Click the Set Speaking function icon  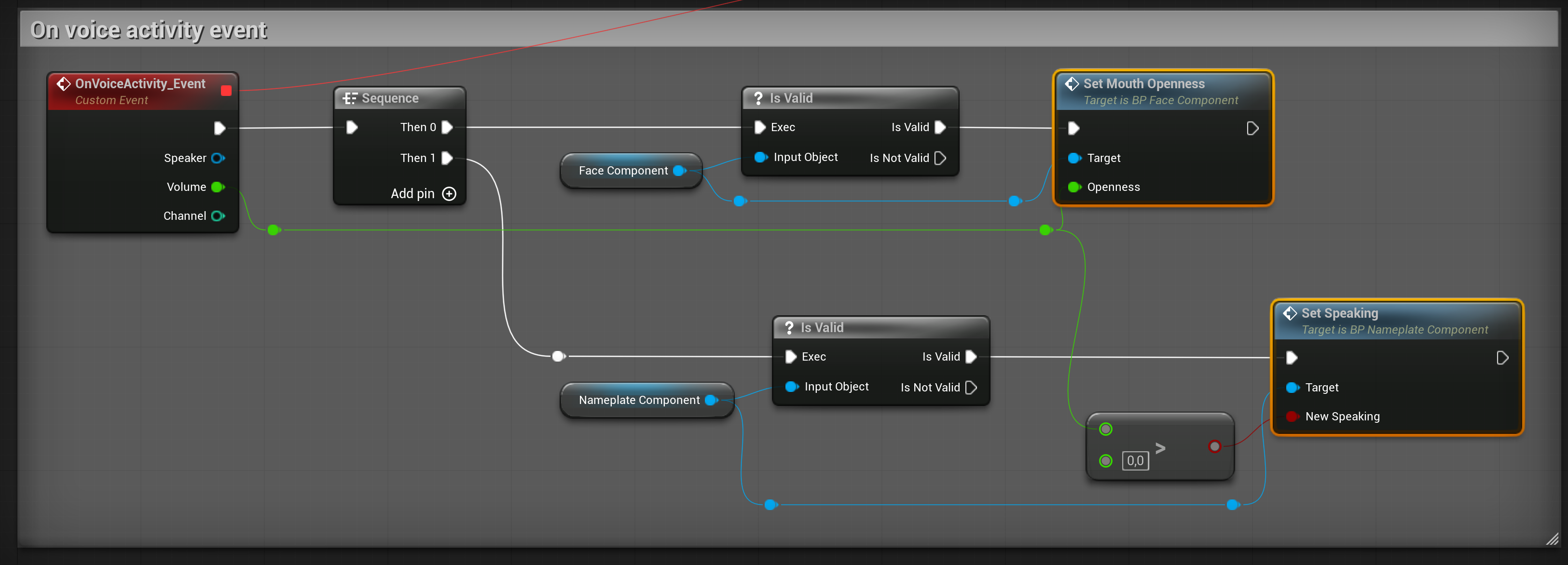pyautogui.click(x=1290, y=313)
